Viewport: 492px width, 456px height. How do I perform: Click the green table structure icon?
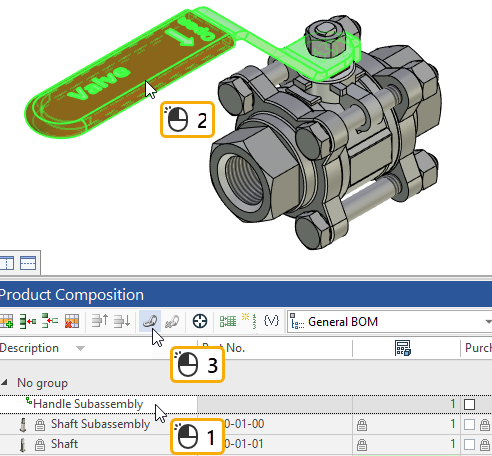pyautogui.click(x=228, y=321)
